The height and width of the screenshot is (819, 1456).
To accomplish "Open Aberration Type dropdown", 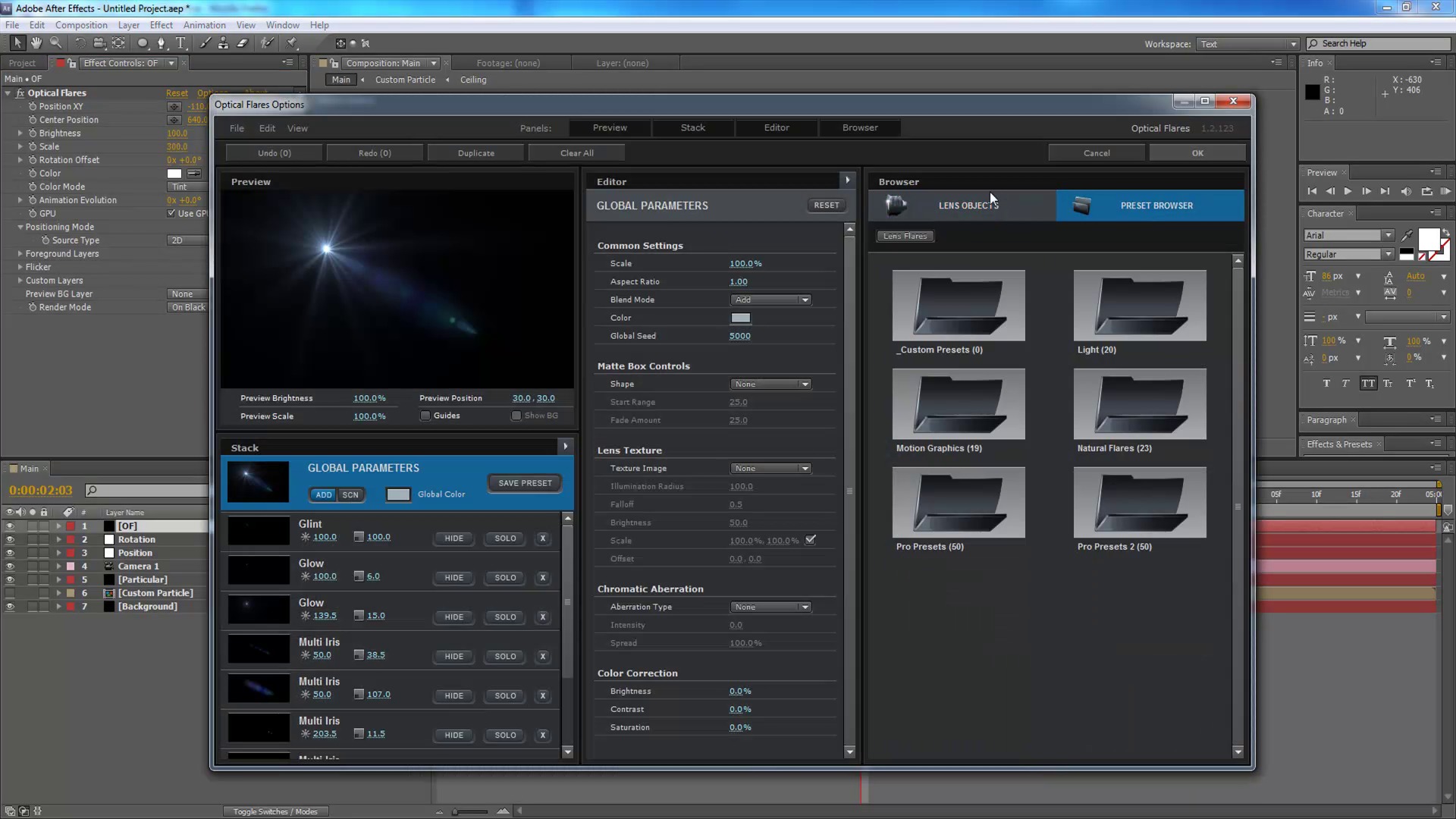I will (770, 607).
